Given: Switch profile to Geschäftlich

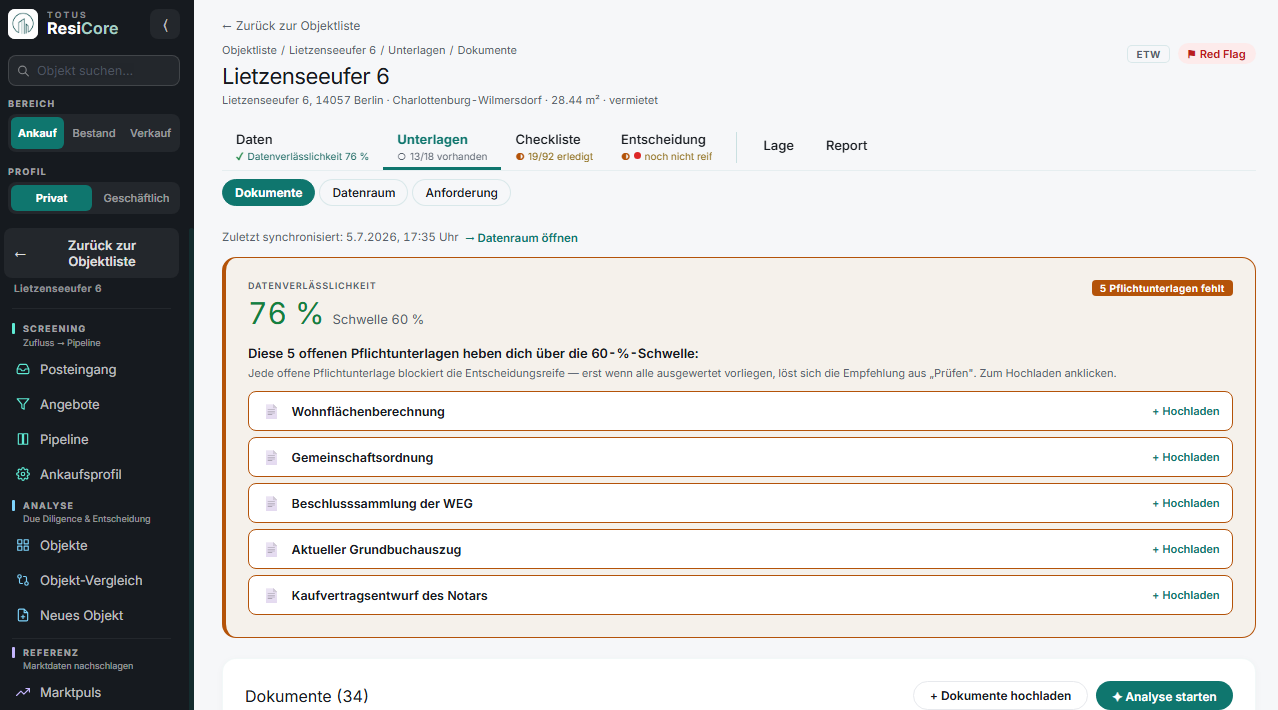Looking at the screenshot, I should point(136,198).
